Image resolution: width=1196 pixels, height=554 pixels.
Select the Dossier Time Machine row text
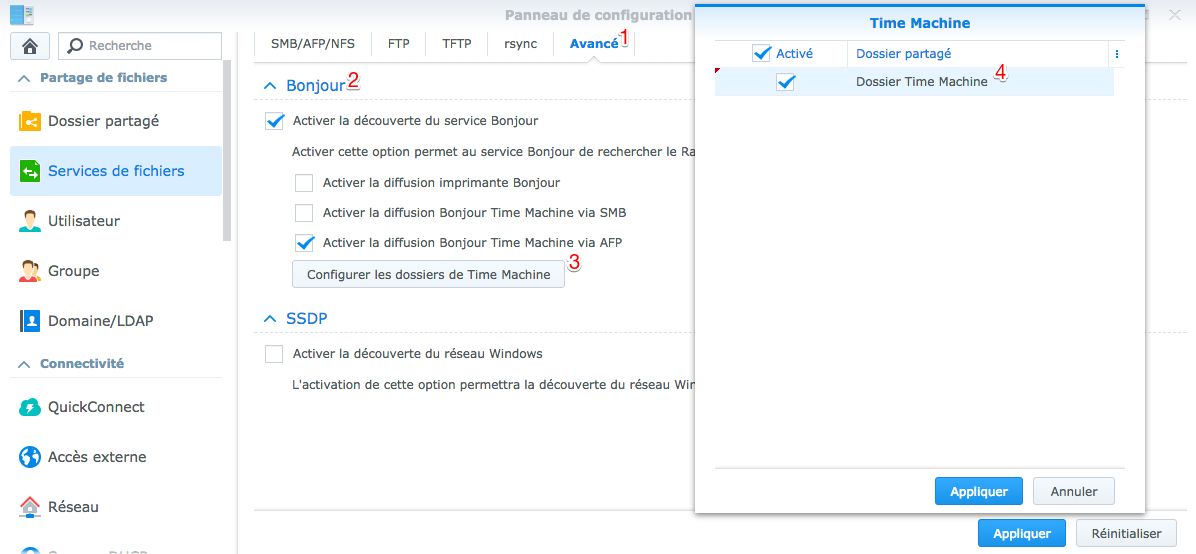[921, 82]
